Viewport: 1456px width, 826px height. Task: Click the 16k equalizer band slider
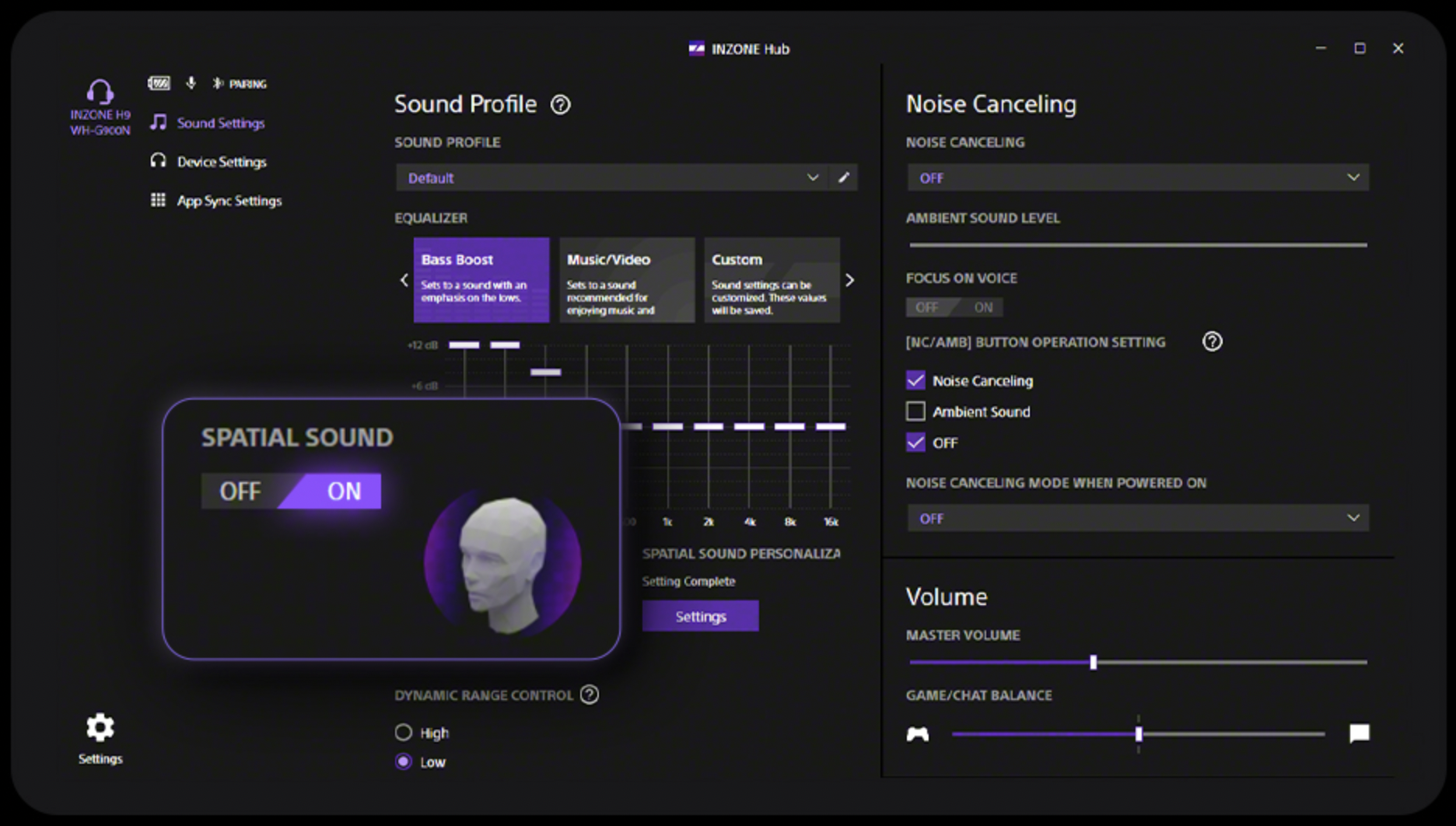(831, 426)
